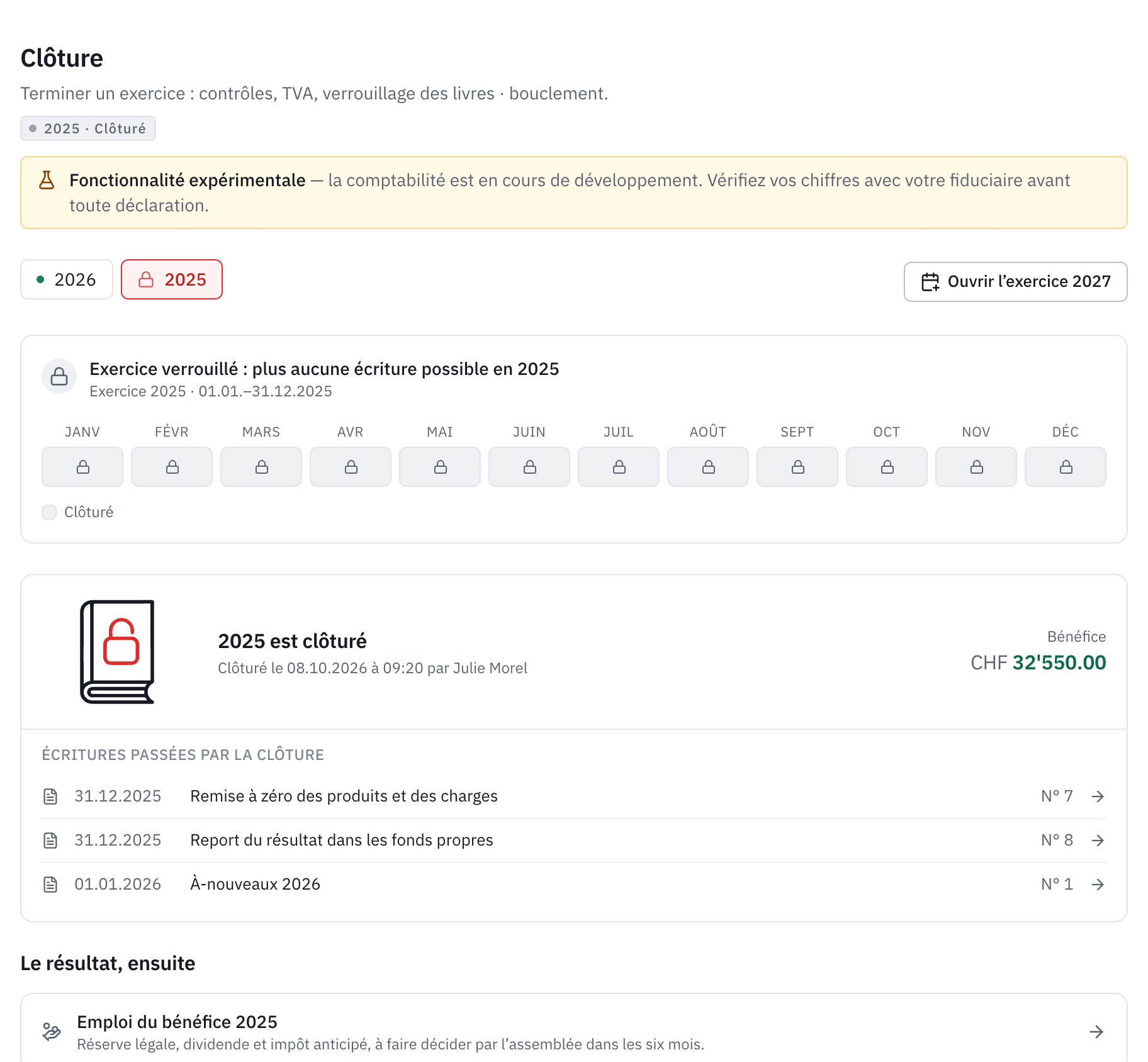Click the flask icon in experimental banner
The height and width of the screenshot is (1062, 1148).
pos(47,180)
